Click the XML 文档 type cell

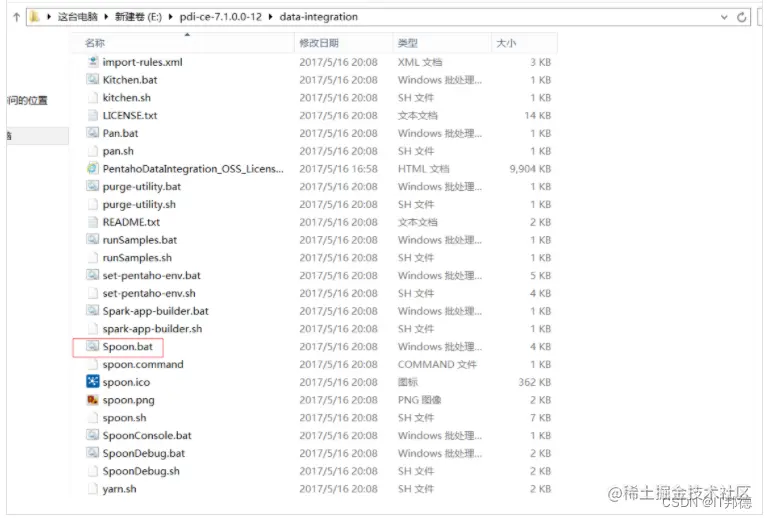point(420,62)
